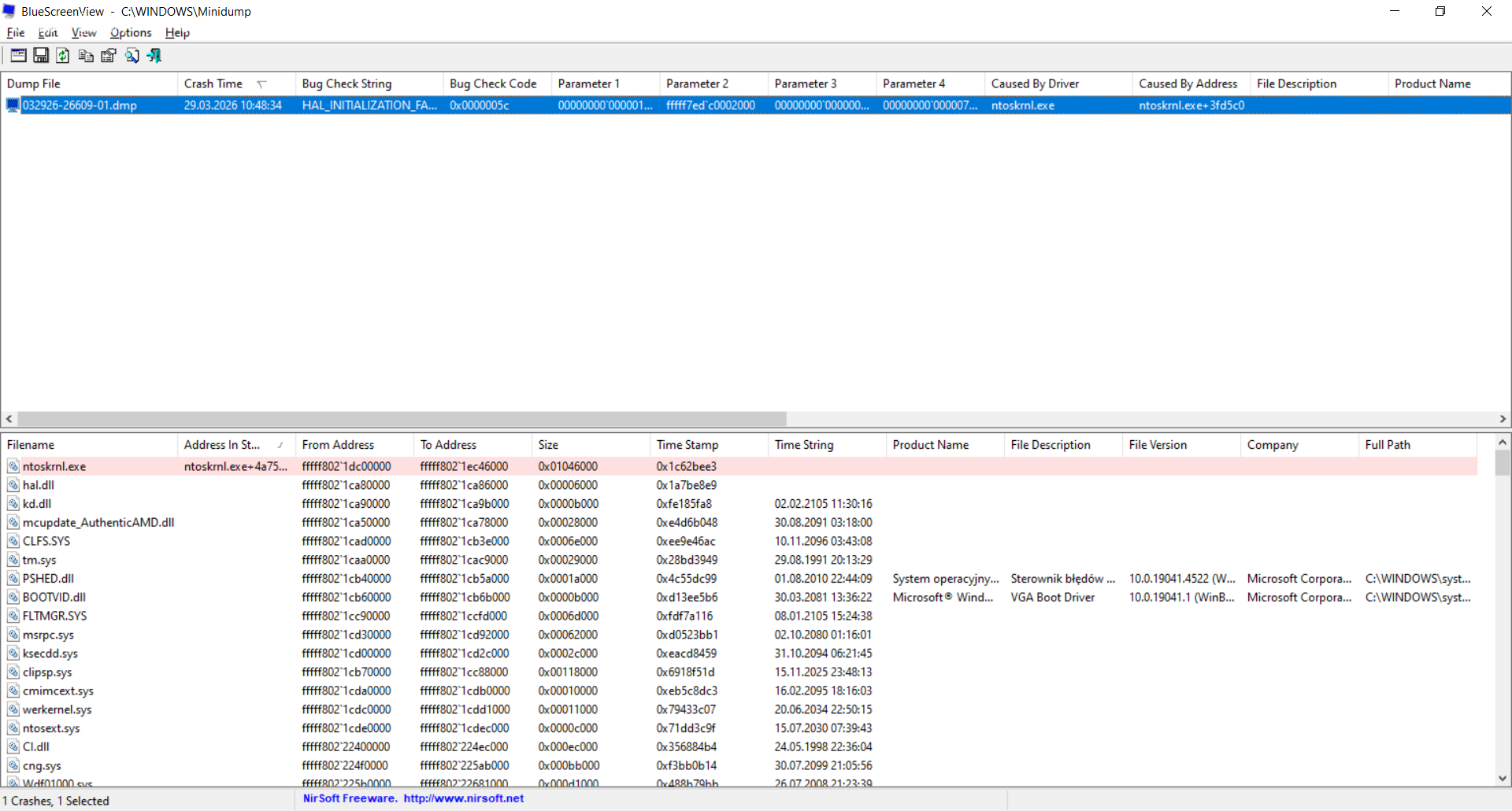Sort by Caused By Driver column header
Viewport: 1512px width, 811px height.
[1058, 83]
